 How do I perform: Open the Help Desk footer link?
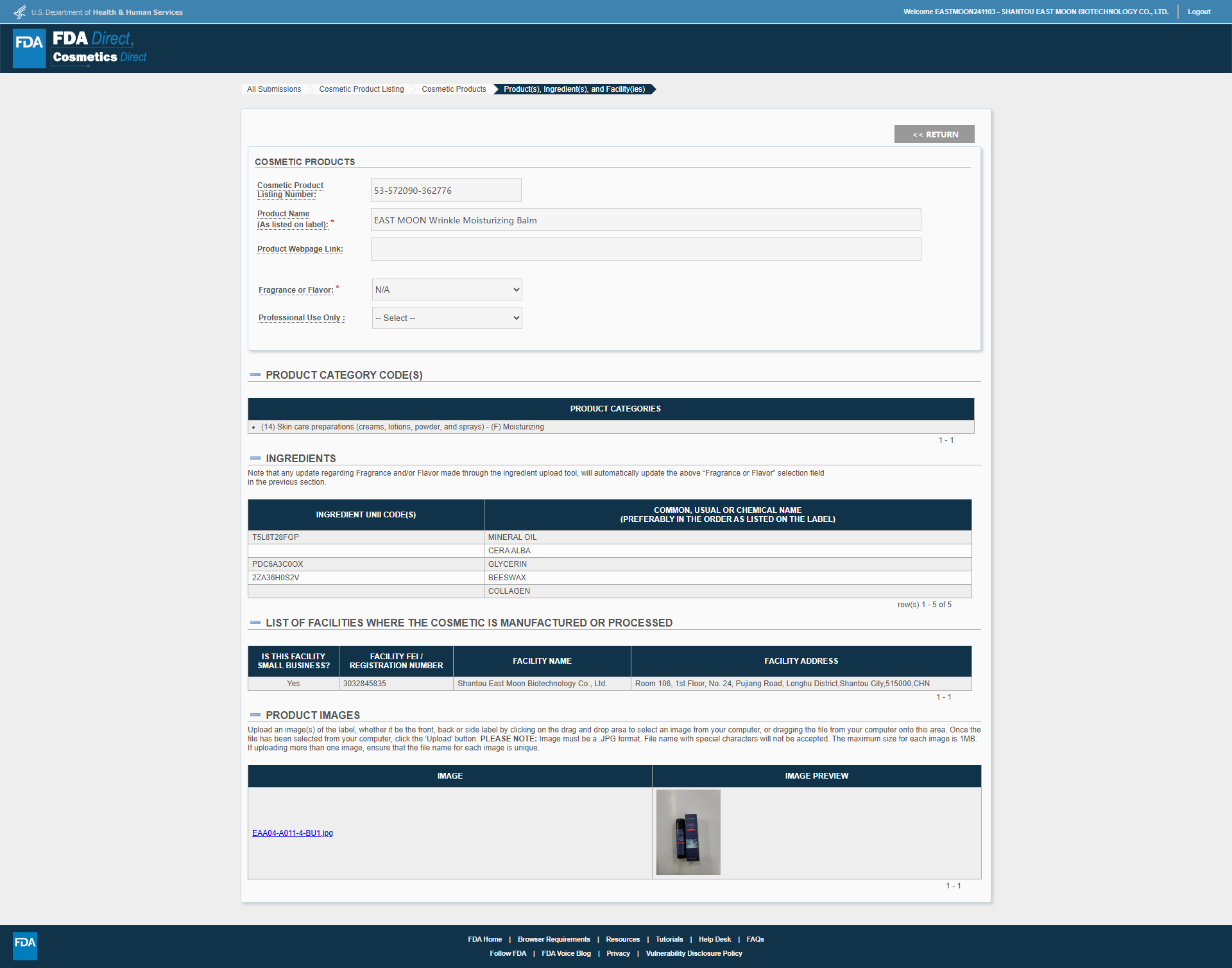(714, 939)
